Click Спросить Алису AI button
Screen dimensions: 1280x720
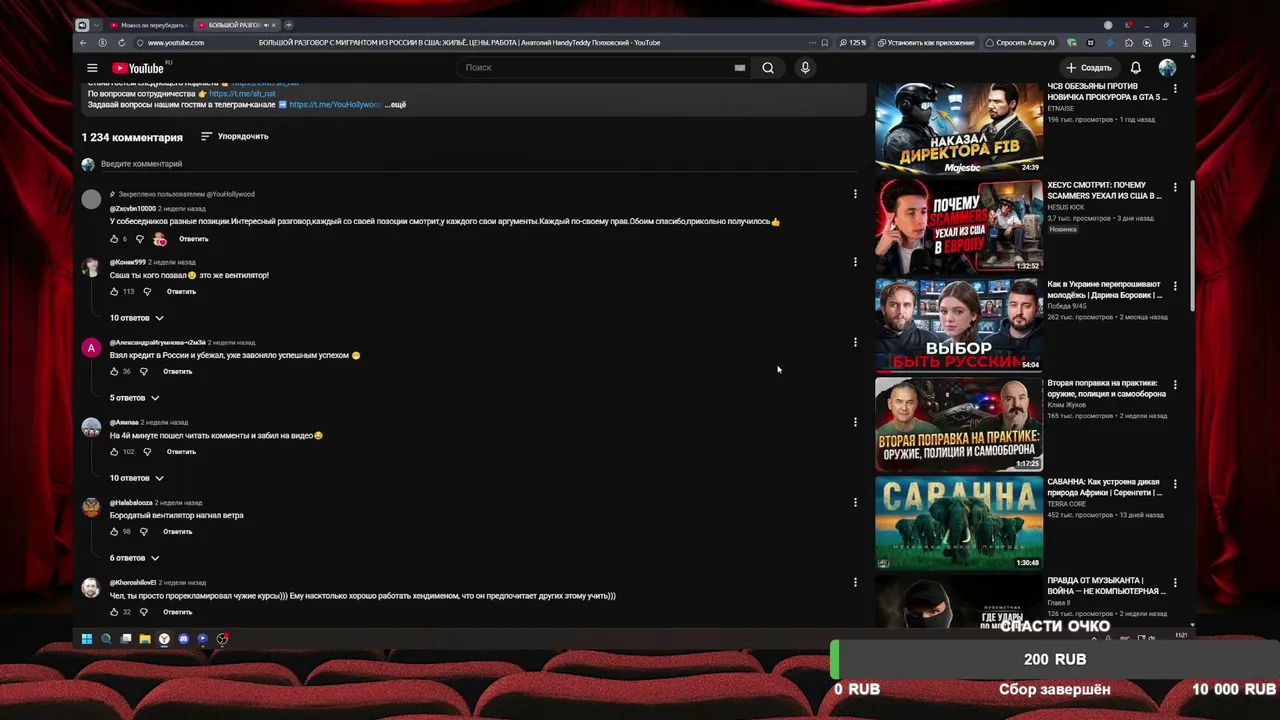[1020, 43]
